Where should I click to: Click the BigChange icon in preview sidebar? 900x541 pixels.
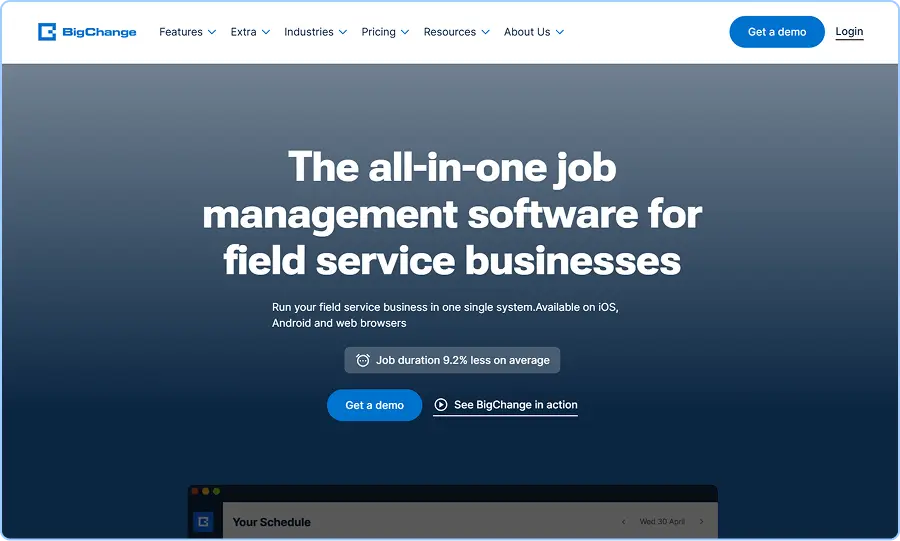(x=203, y=521)
